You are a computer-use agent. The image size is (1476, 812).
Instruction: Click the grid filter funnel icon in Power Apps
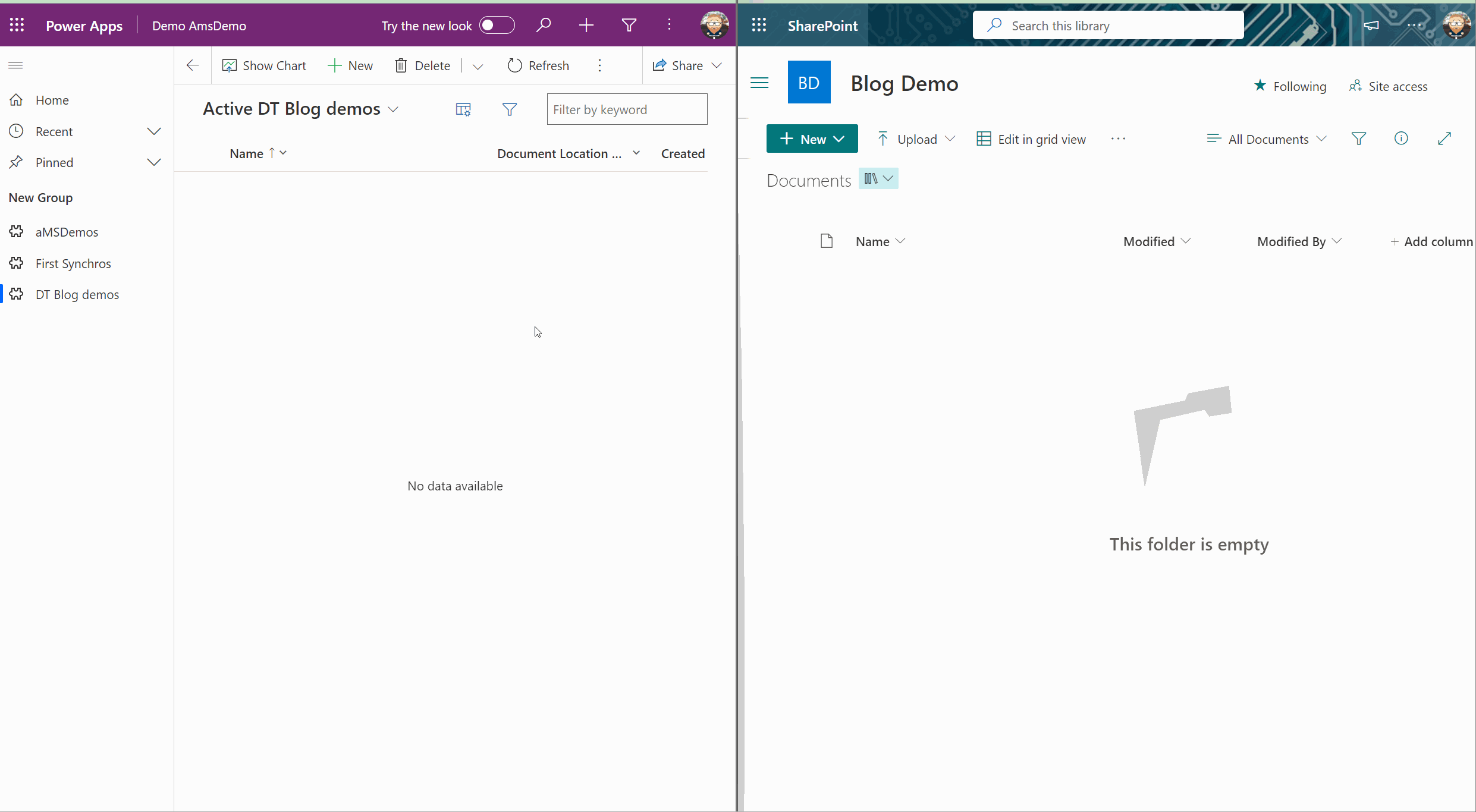(510, 109)
